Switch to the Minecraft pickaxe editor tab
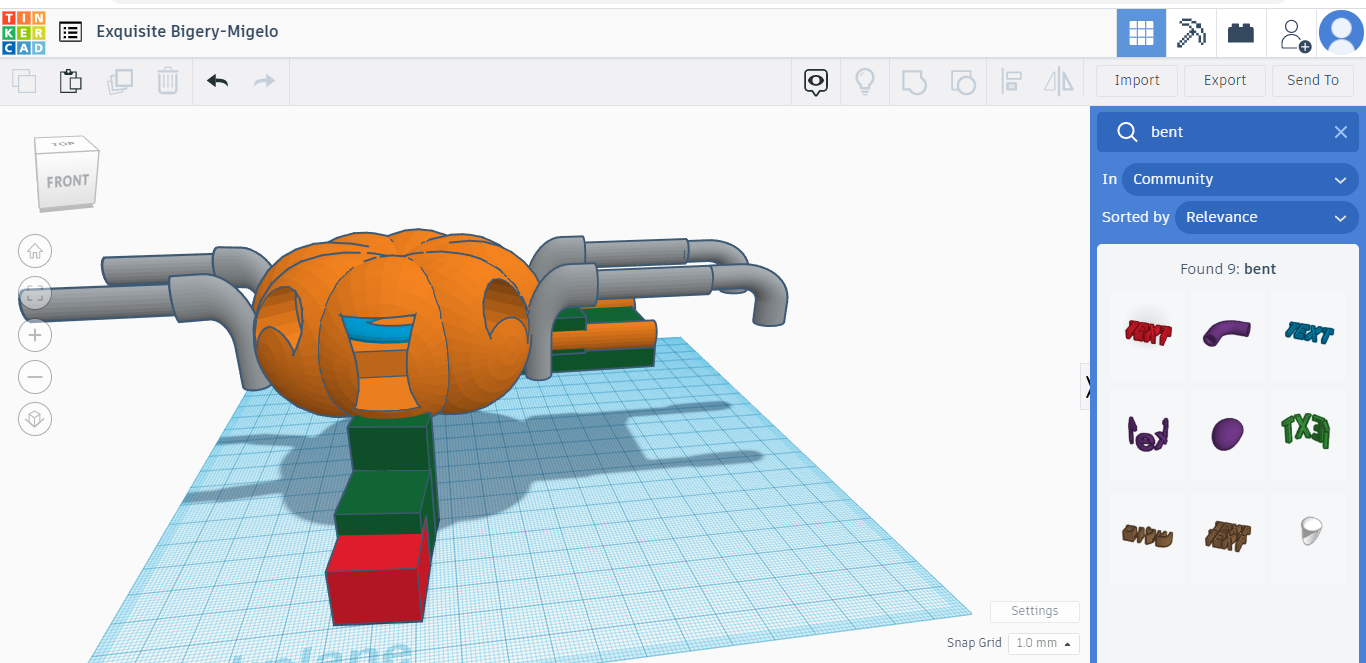 click(x=1190, y=32)
